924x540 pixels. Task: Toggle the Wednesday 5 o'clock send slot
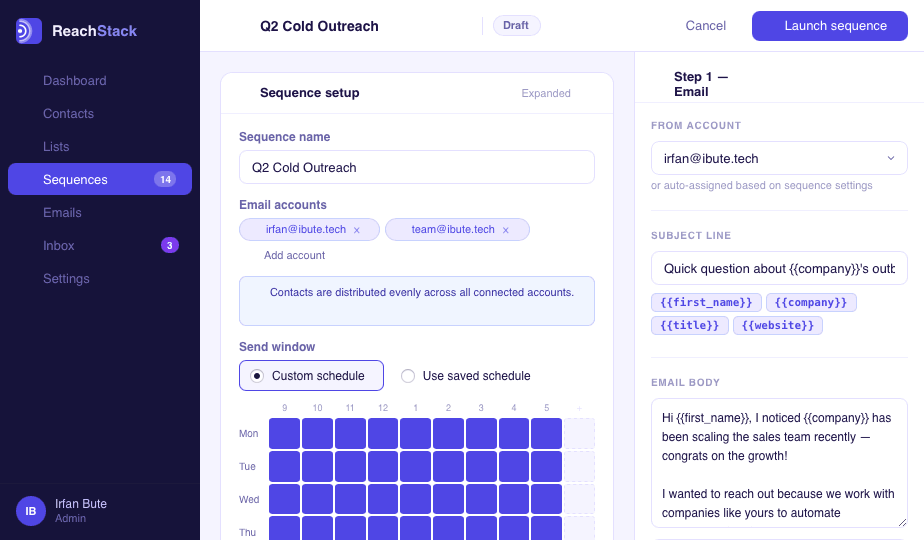[x=546, y=499]
